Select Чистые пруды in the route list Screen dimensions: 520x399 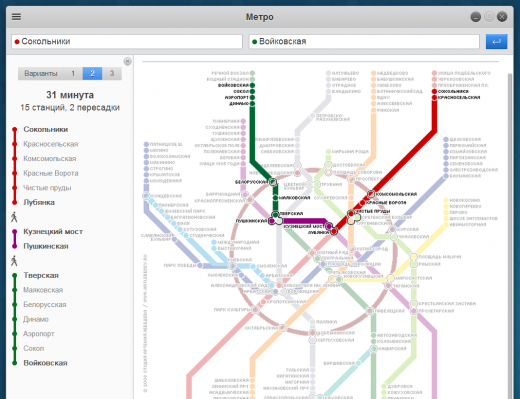coord(47,188)
